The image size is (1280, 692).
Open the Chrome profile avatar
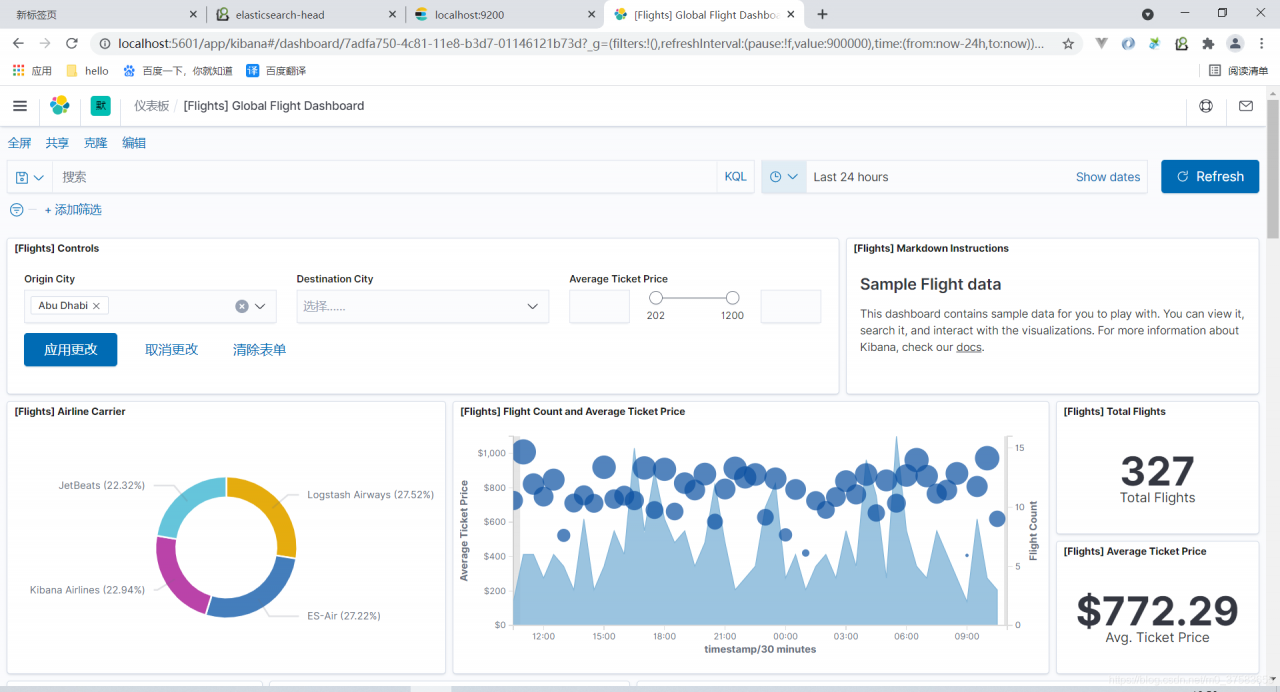(1236, 44)
